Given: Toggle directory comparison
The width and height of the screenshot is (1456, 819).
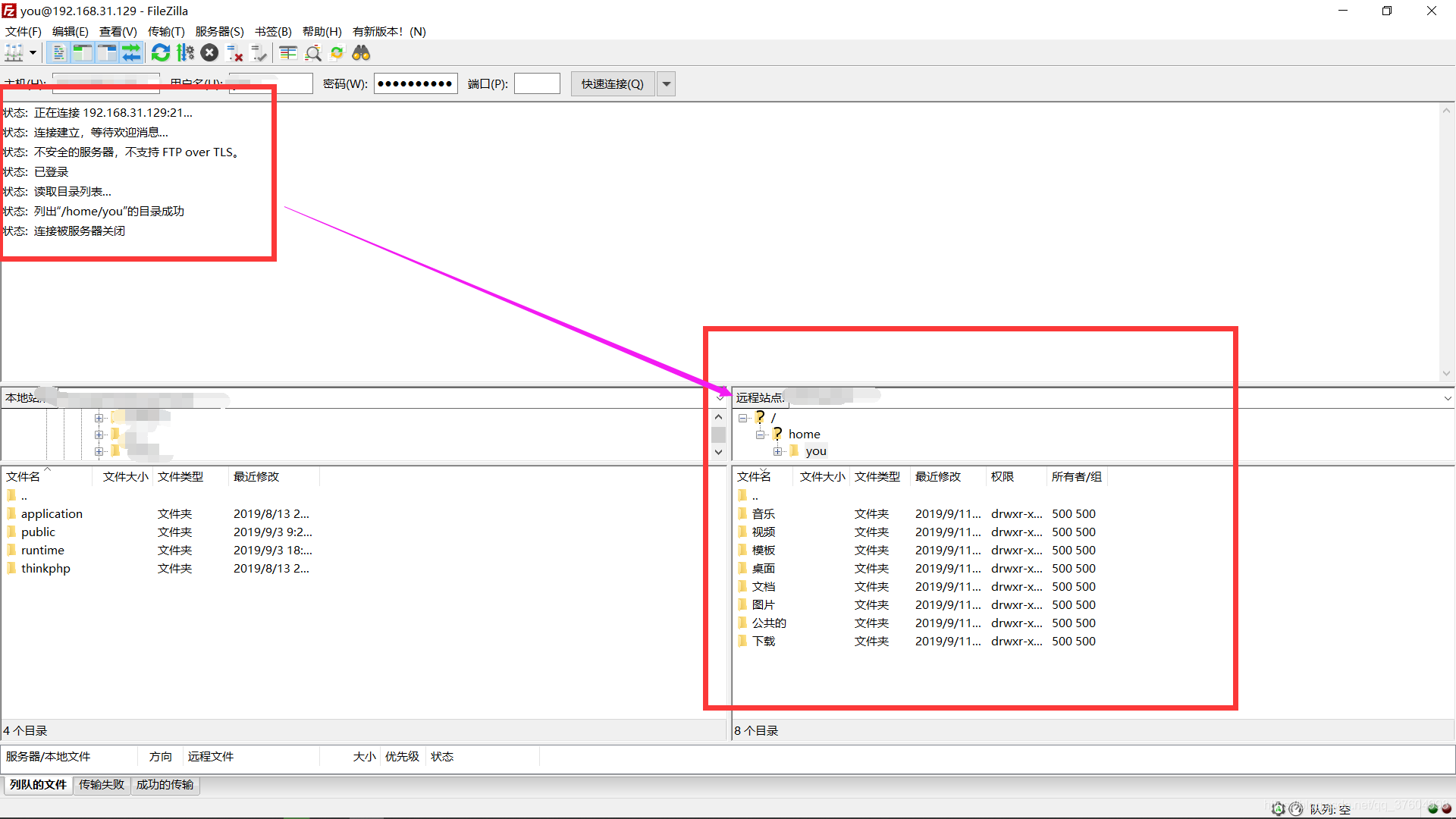Looking at the screenshot, I should tap(313, 53).
